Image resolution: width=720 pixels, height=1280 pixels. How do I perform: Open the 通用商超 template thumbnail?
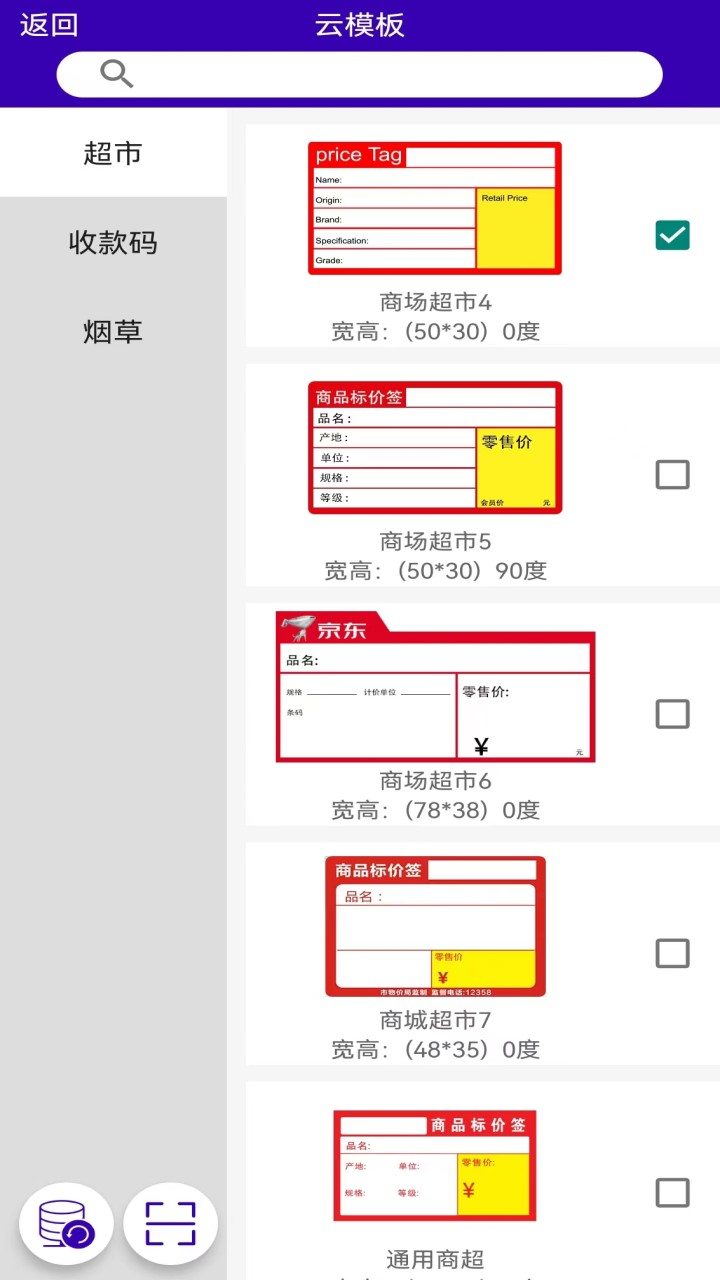click(x=434, y=1166)
